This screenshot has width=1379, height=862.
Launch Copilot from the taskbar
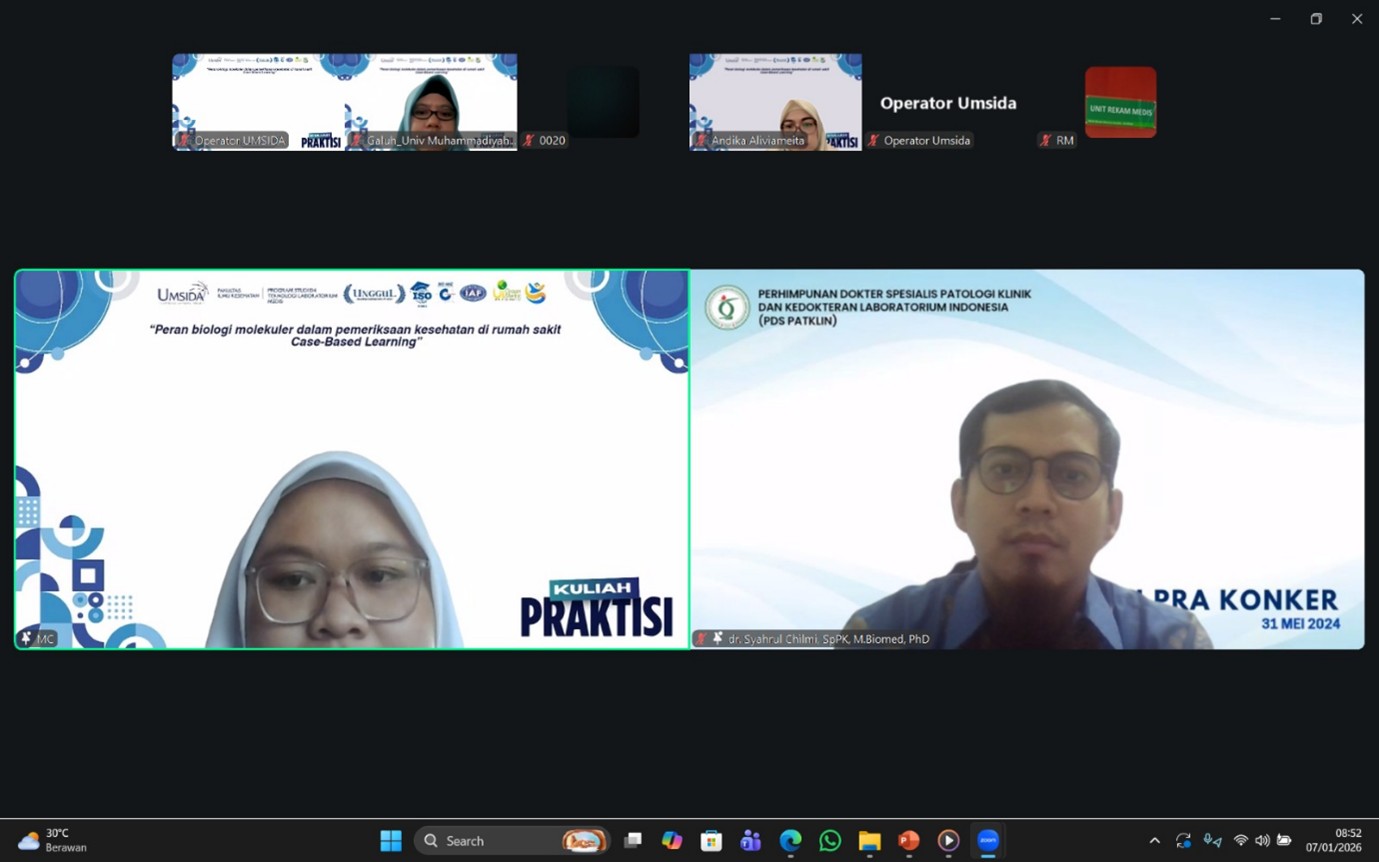click(671, 841)
